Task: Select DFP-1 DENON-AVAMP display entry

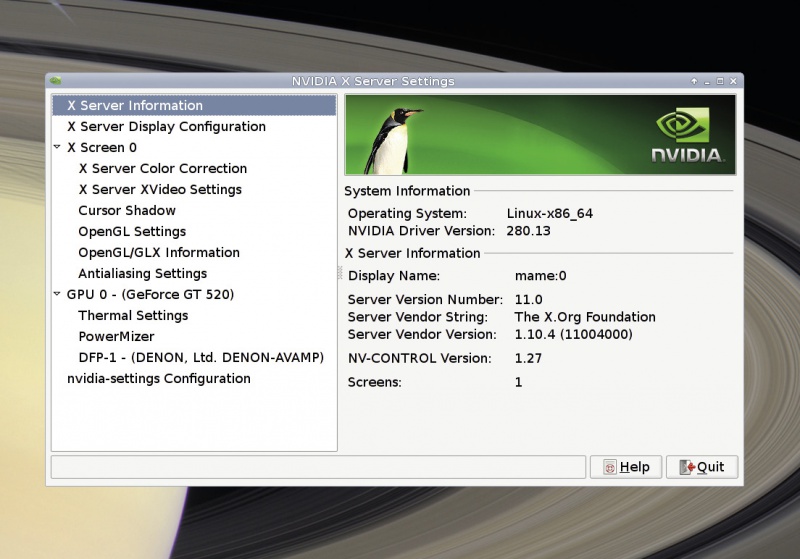Action: (201, 358)
